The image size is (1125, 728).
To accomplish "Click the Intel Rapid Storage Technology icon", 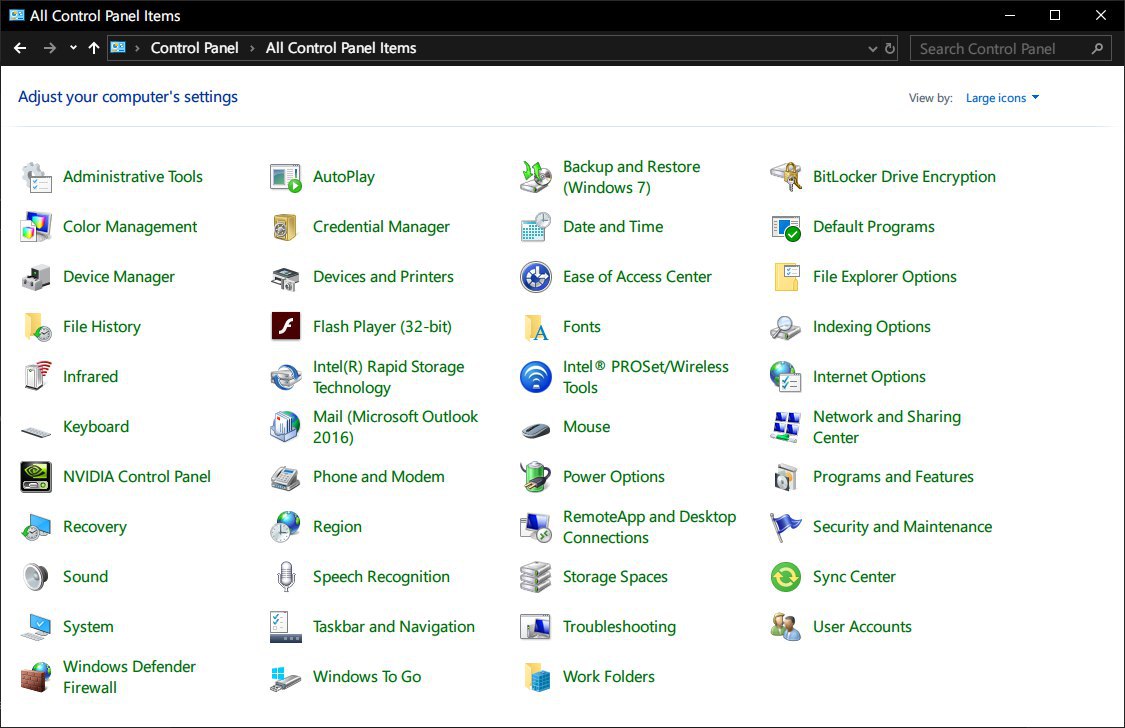I will 286,377.
